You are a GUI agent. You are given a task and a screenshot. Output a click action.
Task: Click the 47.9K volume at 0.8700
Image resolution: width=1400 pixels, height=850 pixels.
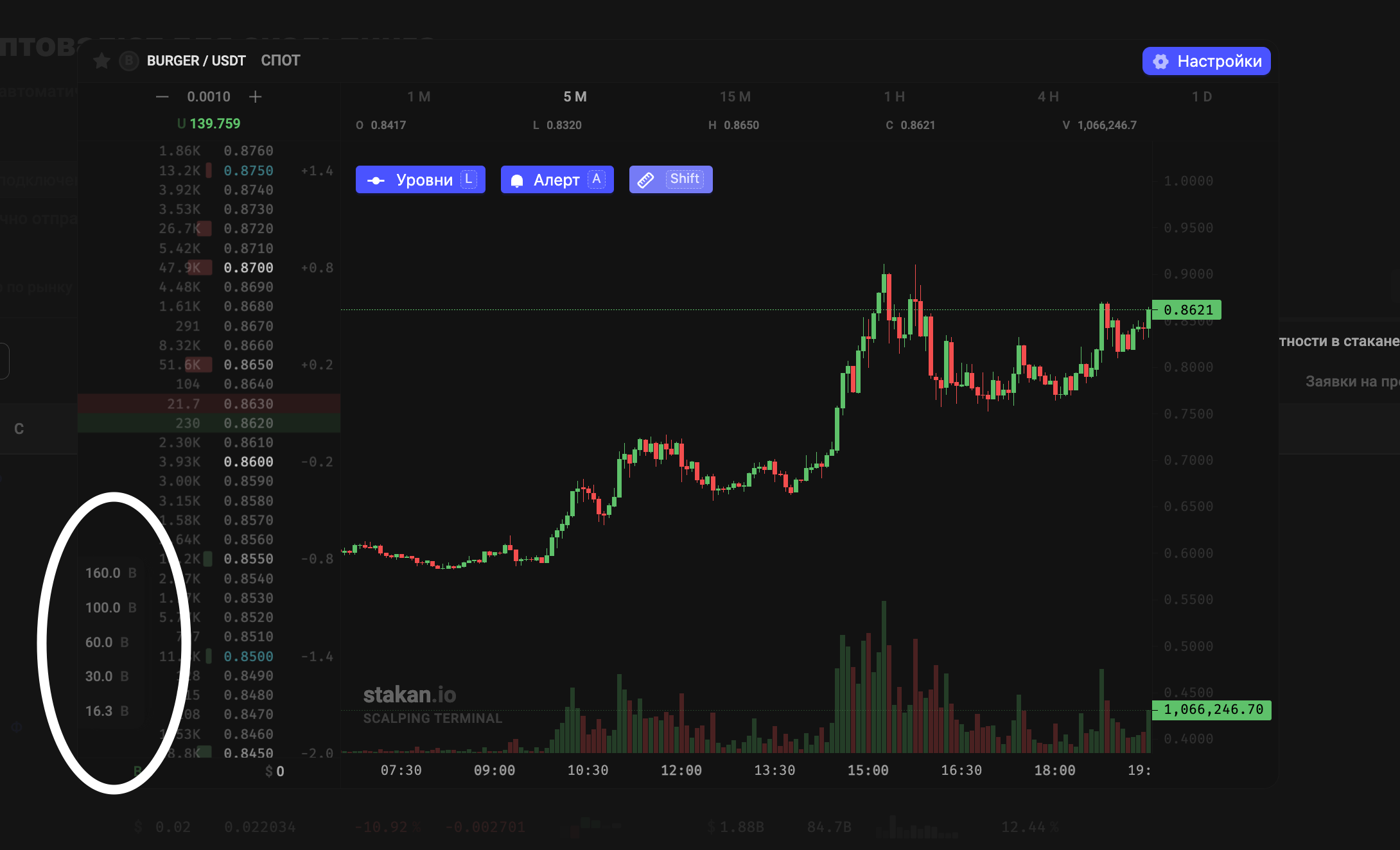pyautogui.click(x=180, y=268)
